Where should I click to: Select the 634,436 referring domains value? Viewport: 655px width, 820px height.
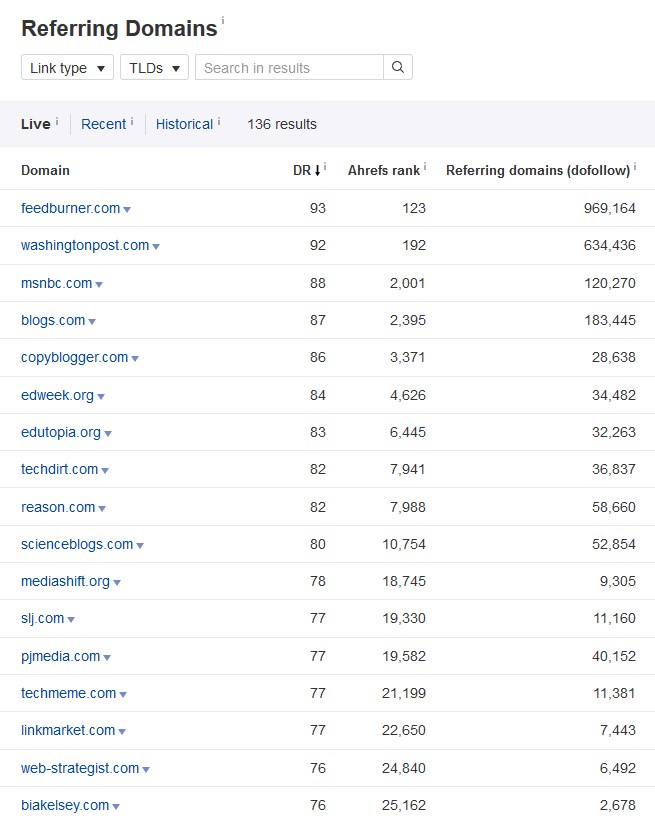click(609, 245)
